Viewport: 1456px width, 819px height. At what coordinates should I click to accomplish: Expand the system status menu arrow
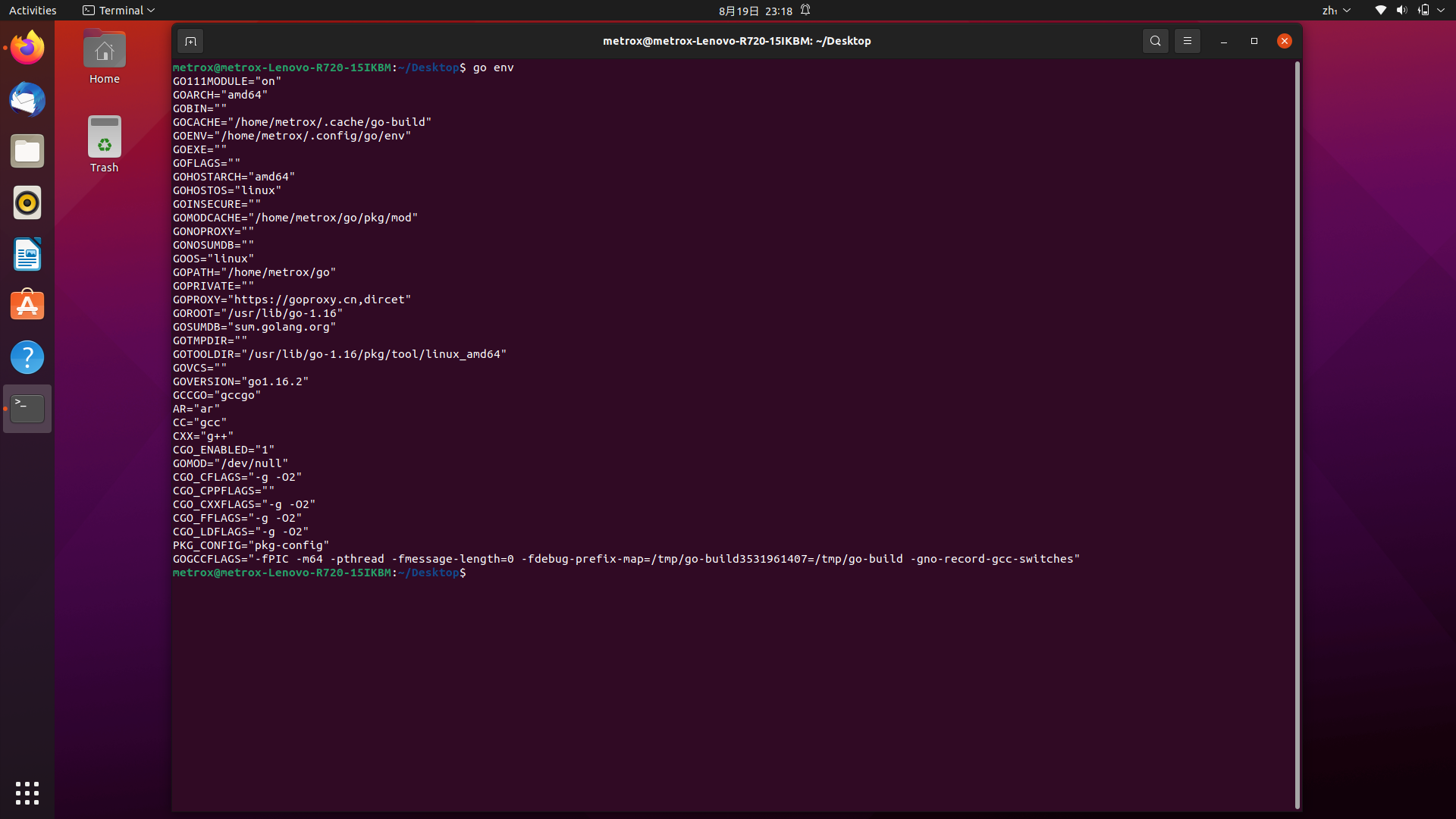point(1441,11)
